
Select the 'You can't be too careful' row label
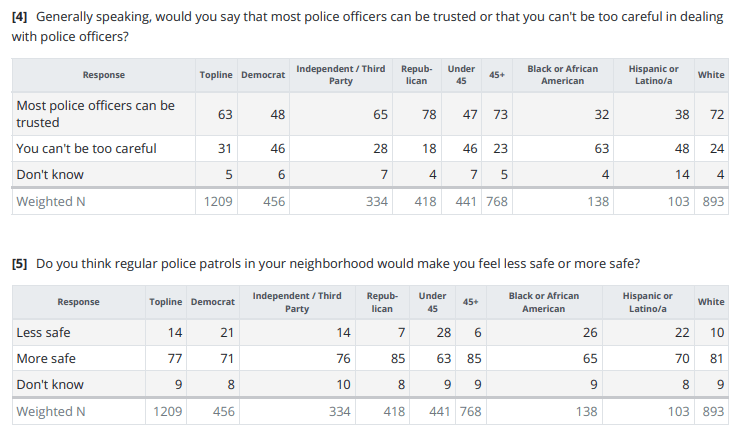tap(86, 148)
